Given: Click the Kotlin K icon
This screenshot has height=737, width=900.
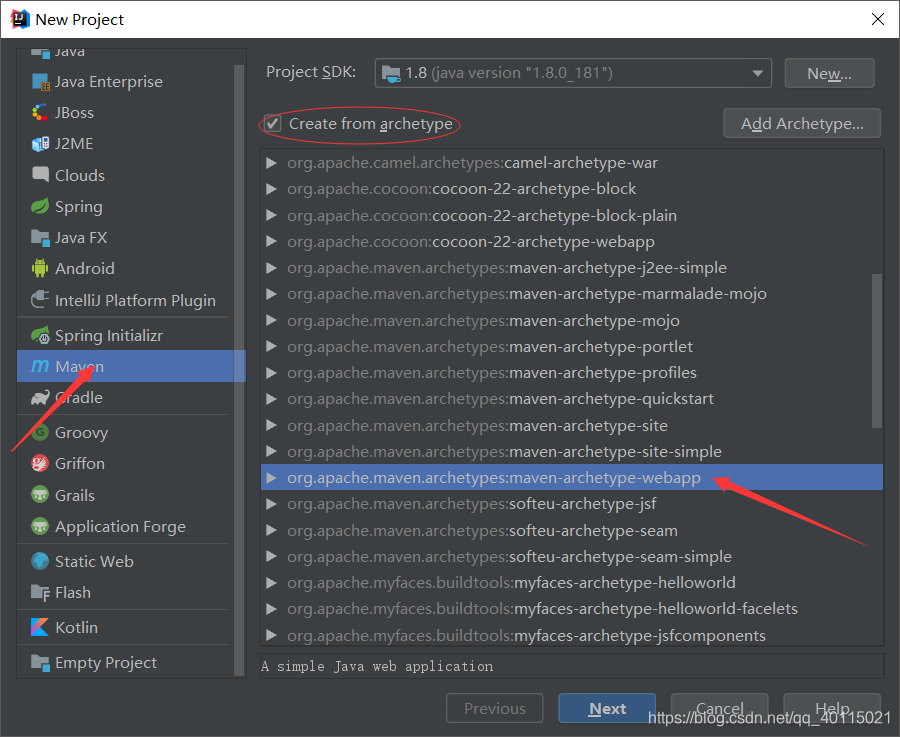Looking at the screenshot, I should click(x=40, y=627).
